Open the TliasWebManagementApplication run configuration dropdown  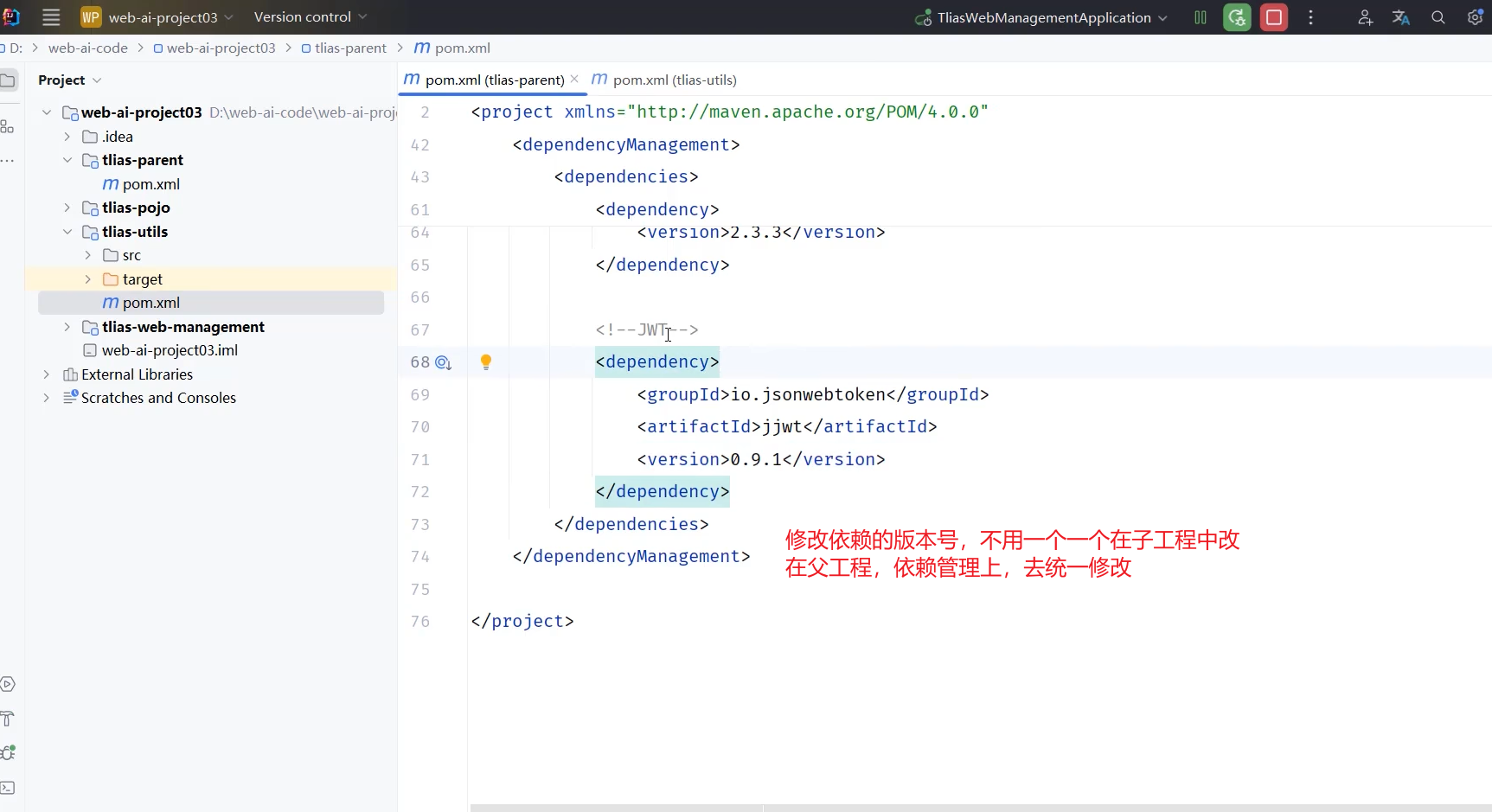point(1052,17)
